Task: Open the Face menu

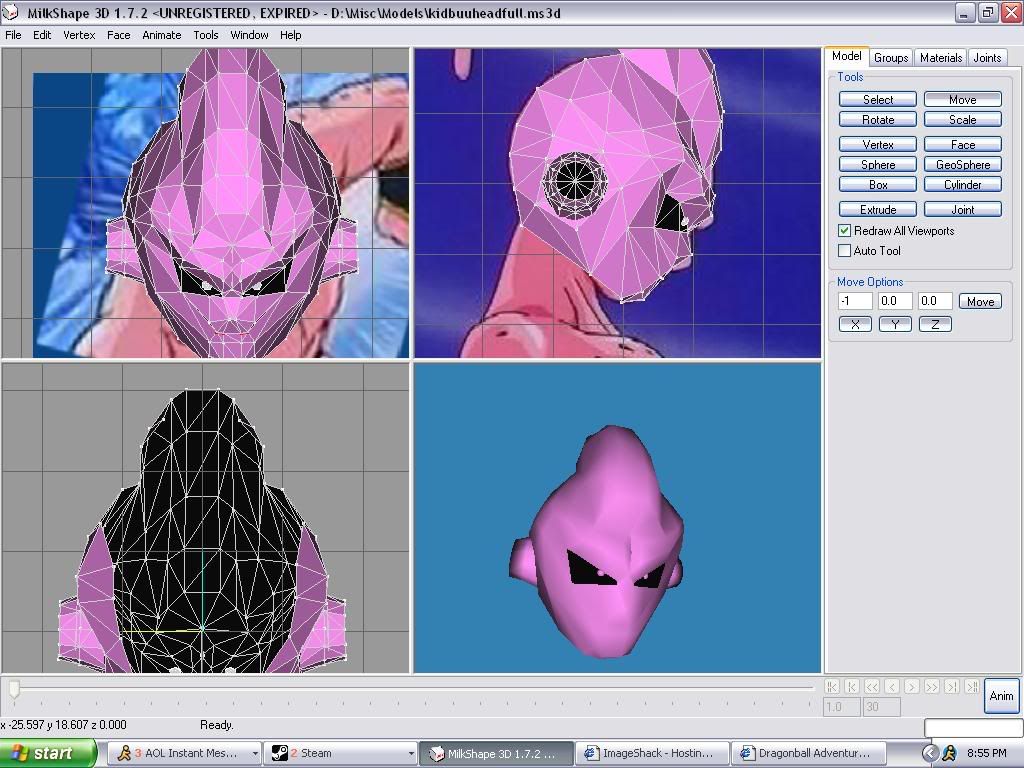Action: click(x=118, y=35)
